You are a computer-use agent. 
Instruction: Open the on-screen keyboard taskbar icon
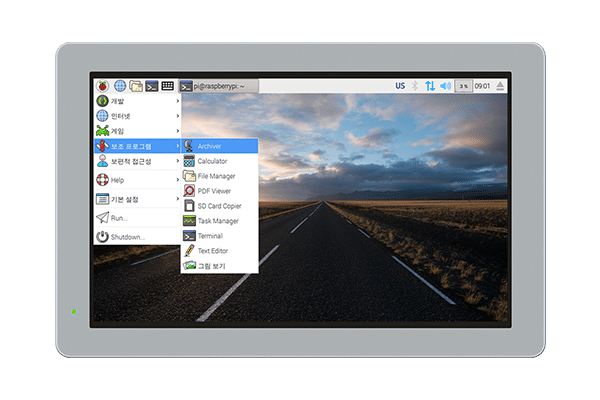point(168,86)
